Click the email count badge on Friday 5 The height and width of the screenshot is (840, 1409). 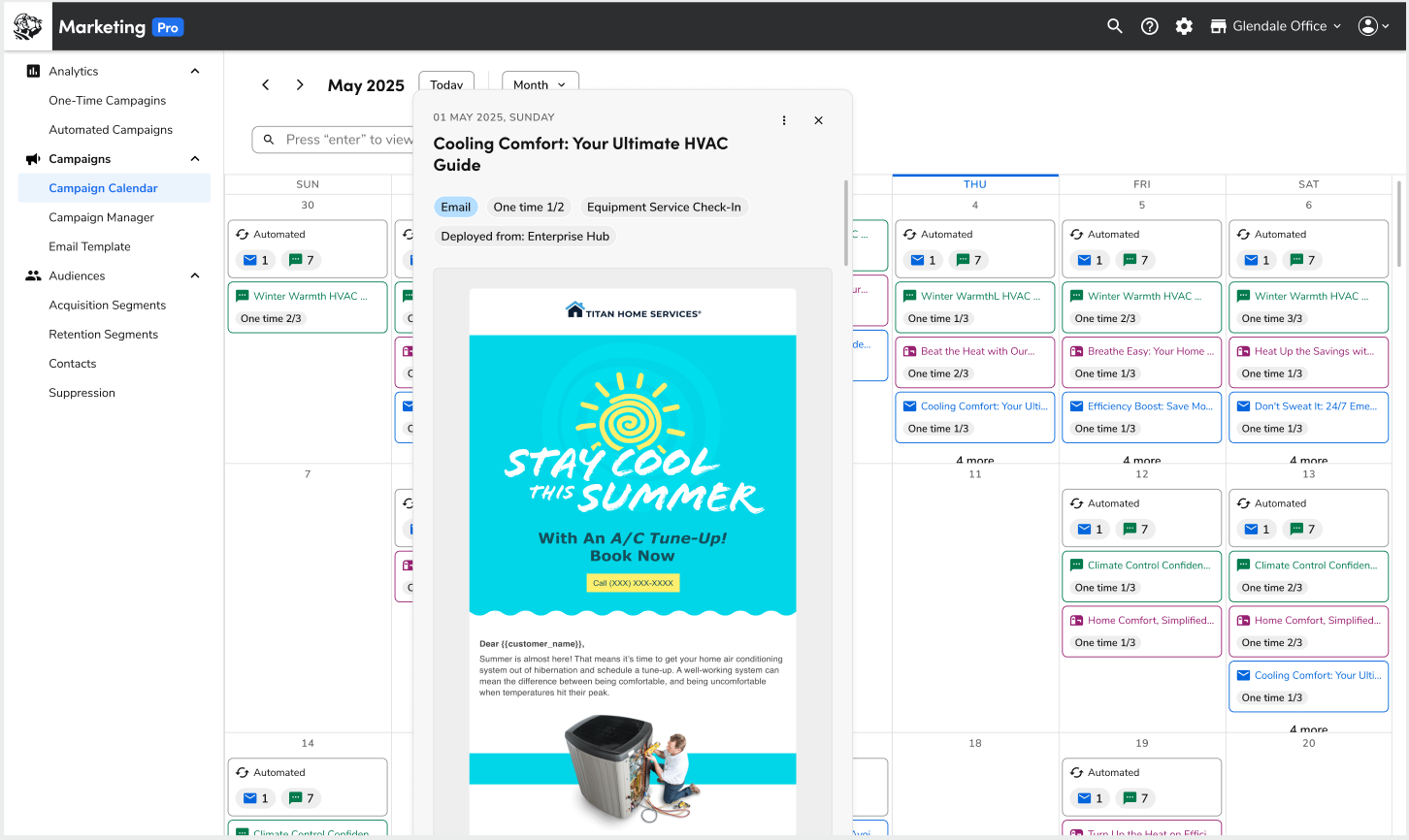(x=1091, y=260)
